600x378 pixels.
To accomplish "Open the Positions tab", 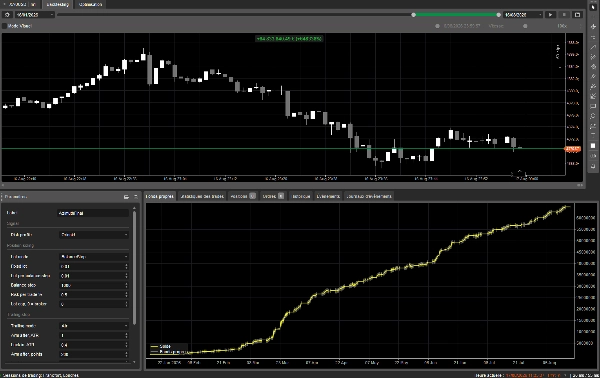I will [243, 196].
